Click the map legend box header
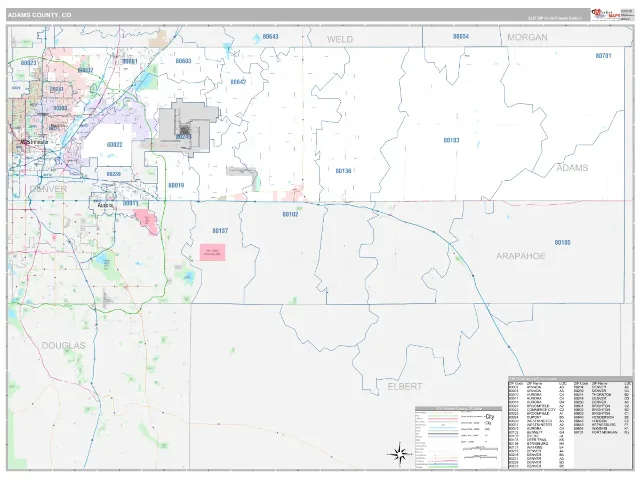 pyautogui.click(x=458, y=409)
